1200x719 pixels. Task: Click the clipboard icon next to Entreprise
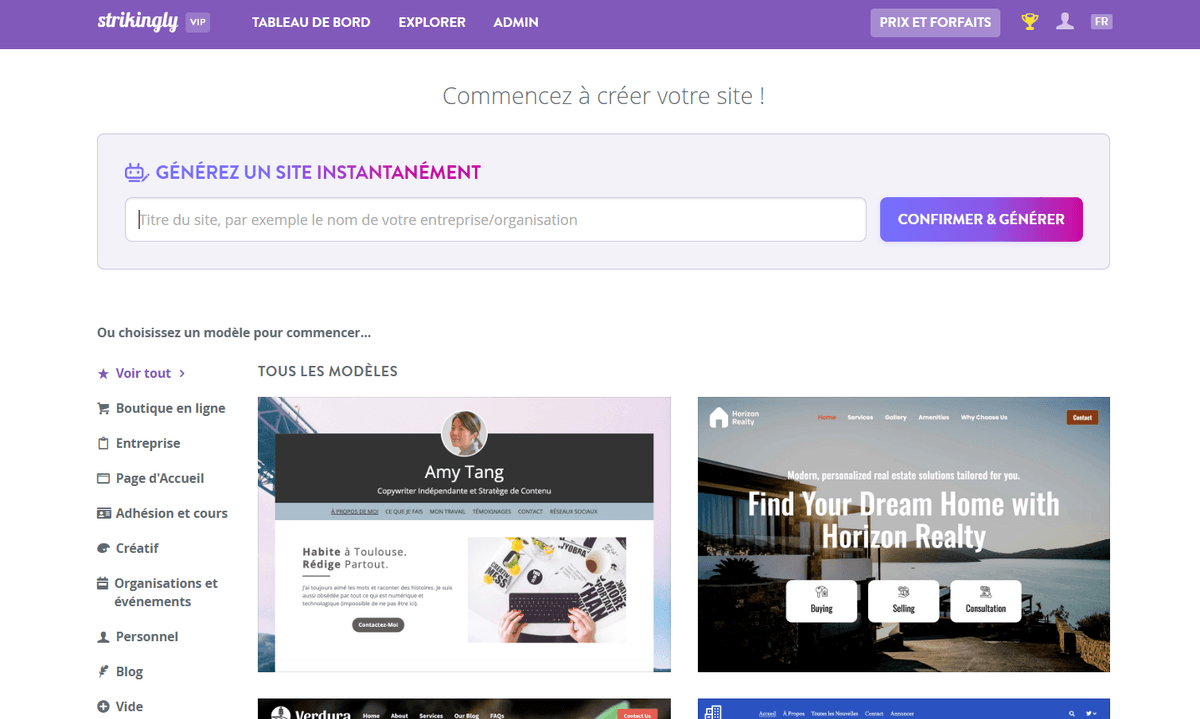click(x=102, y=442)
